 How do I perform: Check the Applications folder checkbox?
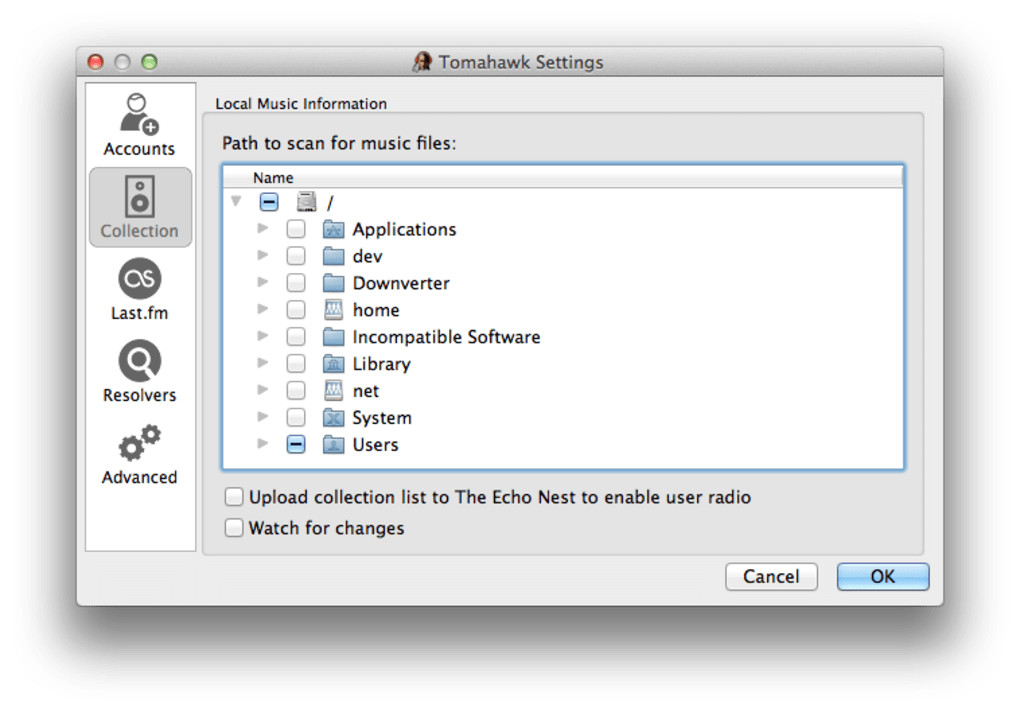pos(296,229)
